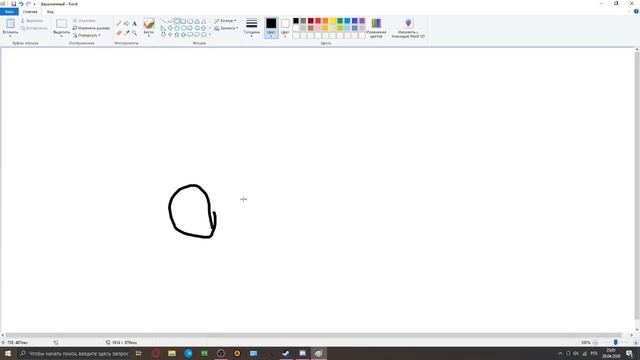Choose the rounded rectangle shape
The image size is (640, 360).
pos(190,21)
